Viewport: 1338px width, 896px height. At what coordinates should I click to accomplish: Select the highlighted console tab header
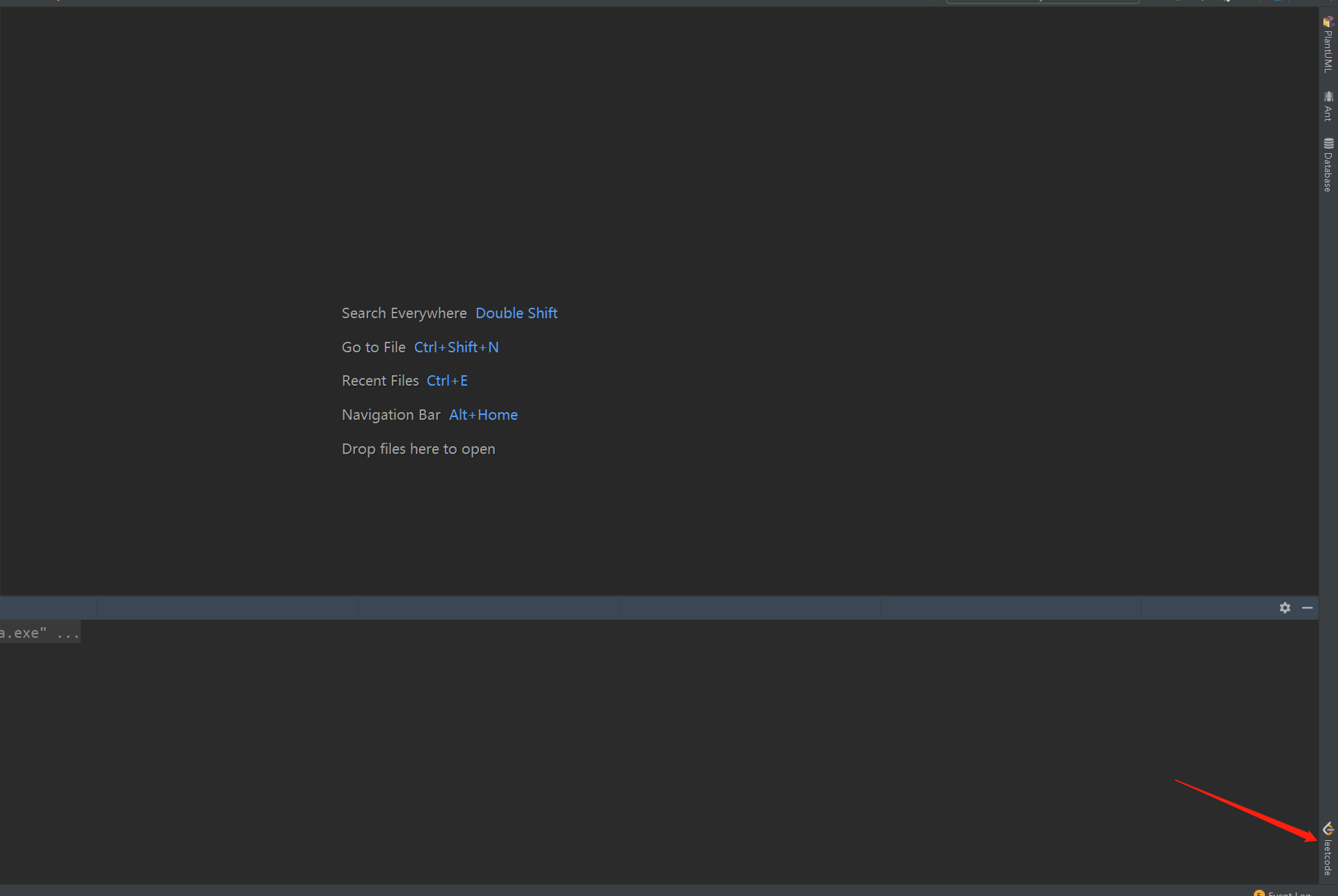coord(47,608)
